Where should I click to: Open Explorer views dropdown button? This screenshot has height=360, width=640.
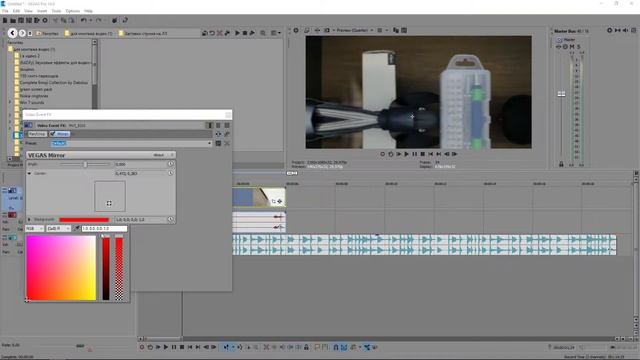pos(276,33)
